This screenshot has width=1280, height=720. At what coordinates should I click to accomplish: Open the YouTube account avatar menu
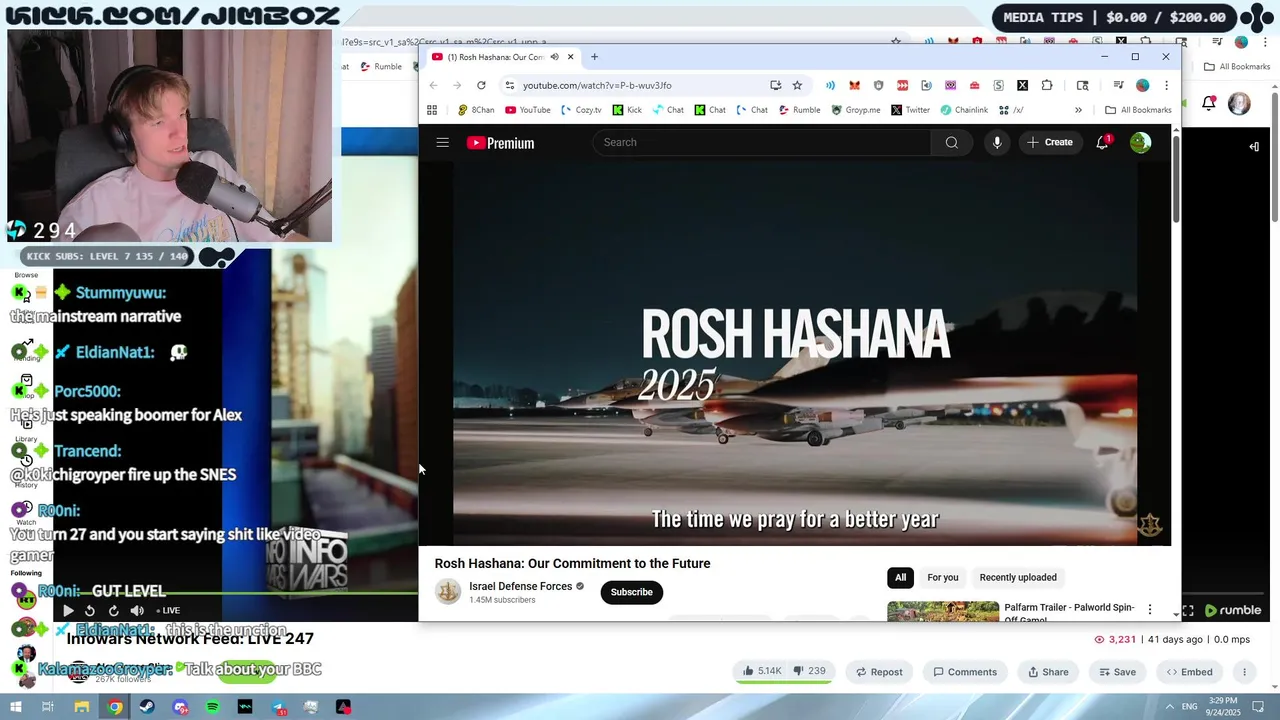pos(1140,142)
